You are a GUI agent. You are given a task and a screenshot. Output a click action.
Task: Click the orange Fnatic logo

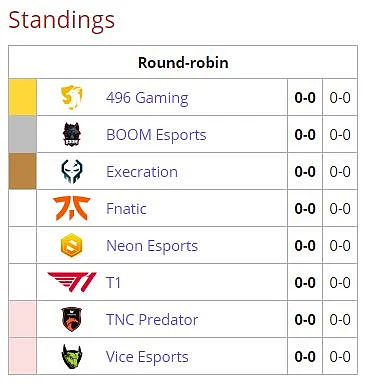pos(71,208)
